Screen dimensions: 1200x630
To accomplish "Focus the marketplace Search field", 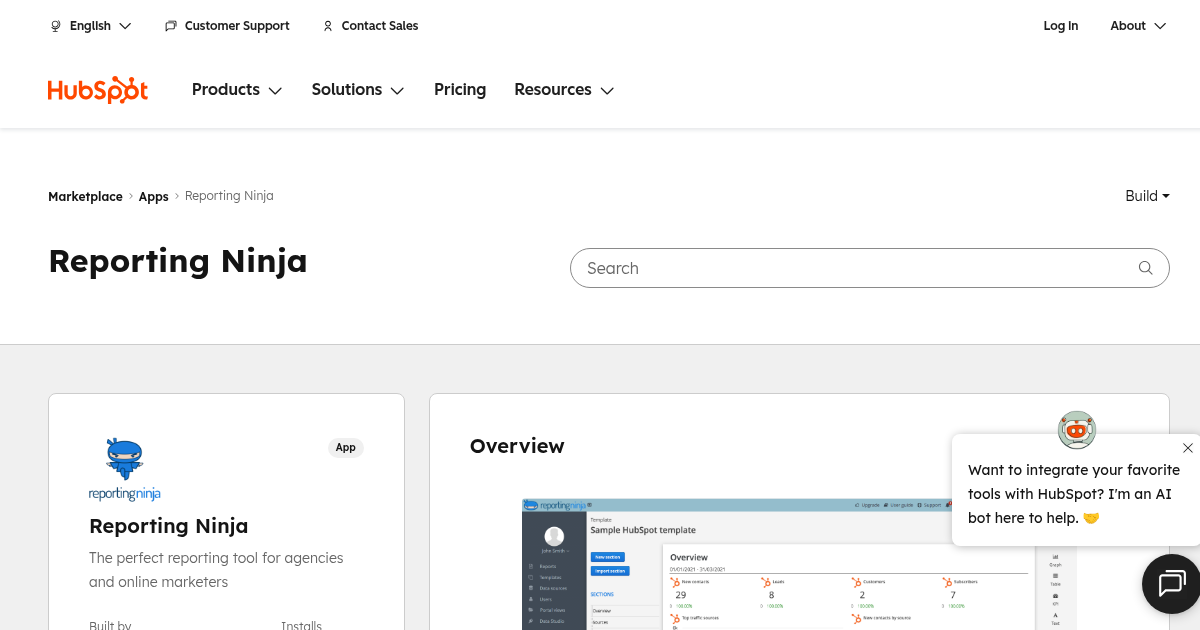I will (869, 268).
